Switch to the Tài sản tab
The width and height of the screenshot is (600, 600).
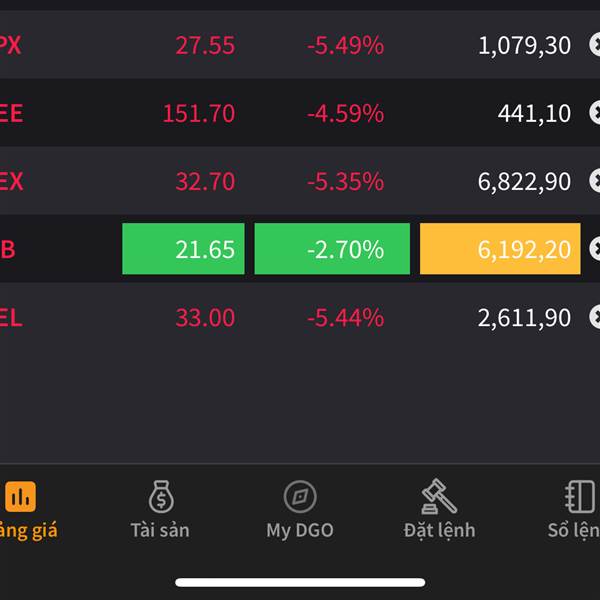[160, 530]
